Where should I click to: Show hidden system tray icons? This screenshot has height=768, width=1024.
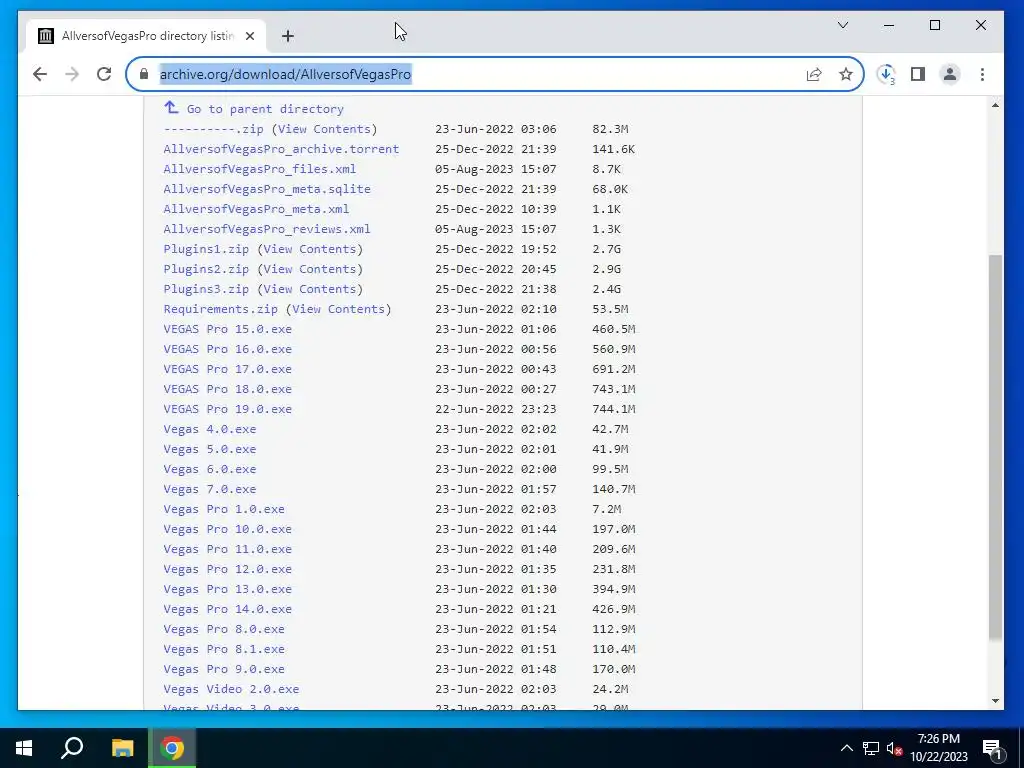tap(846, 748)
